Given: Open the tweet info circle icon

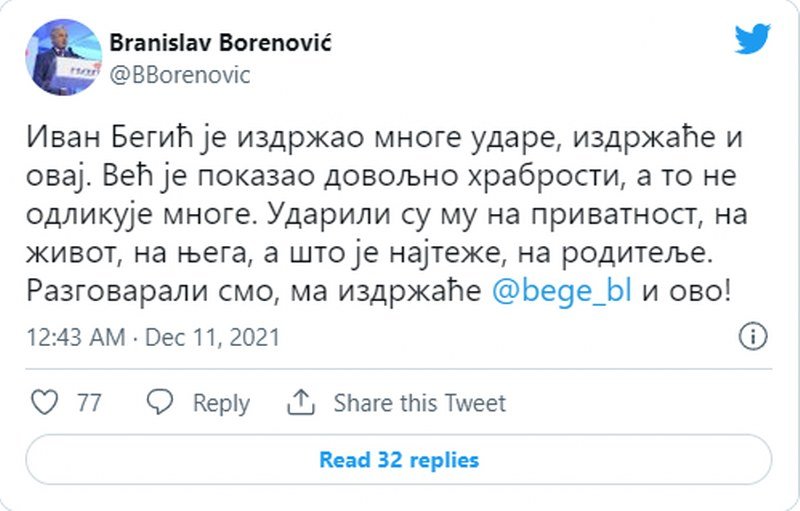Looking at the screenshot, I should pyautogui.click(x=752, y=336).
